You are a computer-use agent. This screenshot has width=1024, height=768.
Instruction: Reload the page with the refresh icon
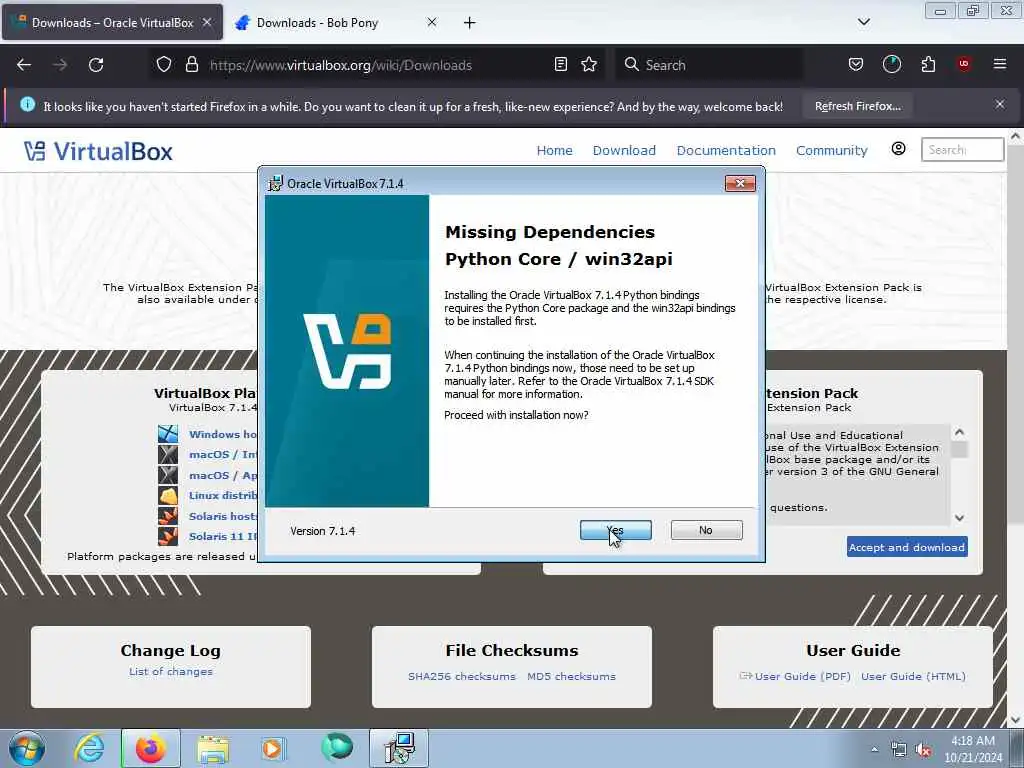coord(96,65)
